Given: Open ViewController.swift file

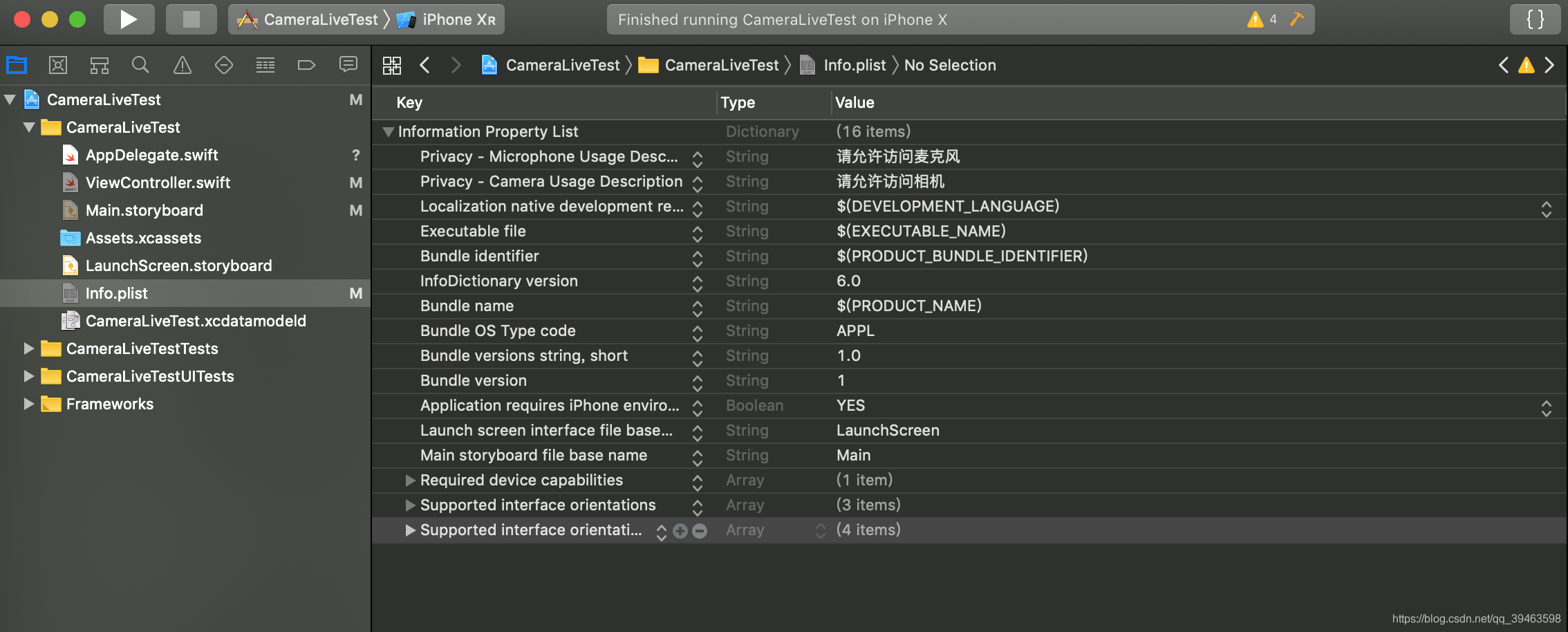Looking at the screenshot, I should pyautogui.click(x=158, y=183).
